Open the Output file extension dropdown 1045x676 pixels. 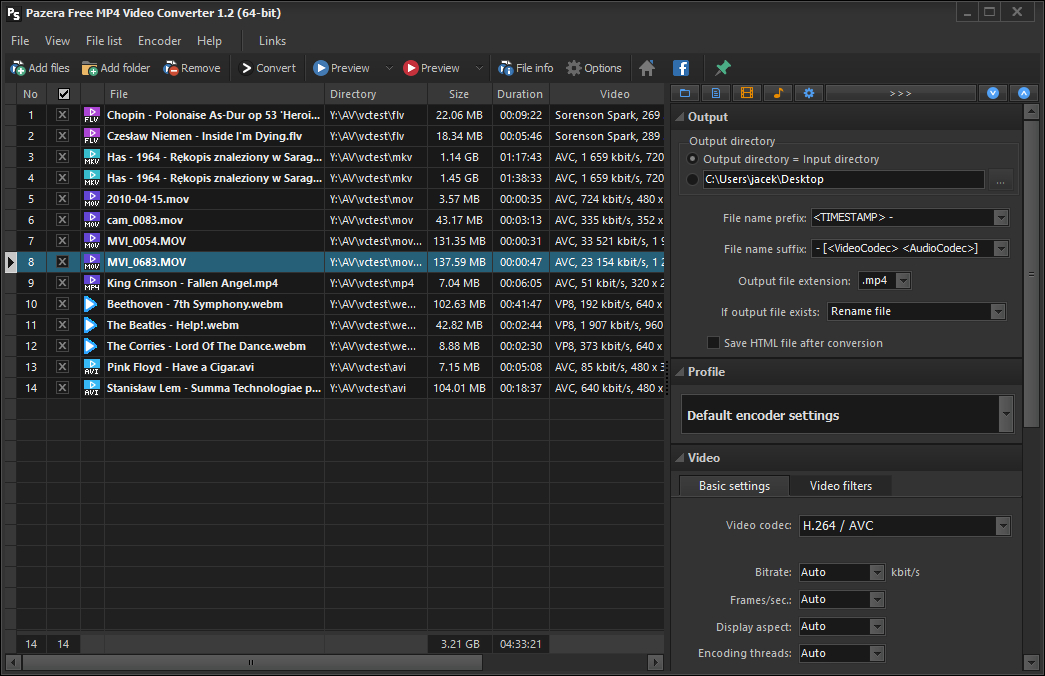pos(903,281)
